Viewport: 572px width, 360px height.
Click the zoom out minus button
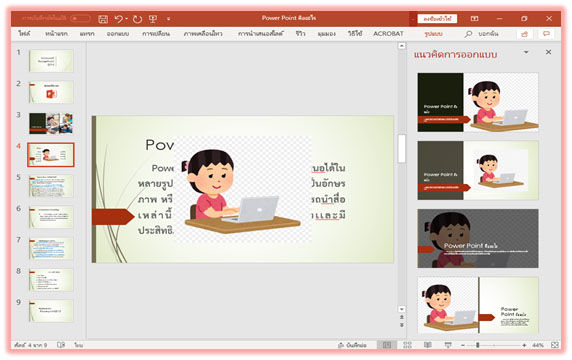point(463,345)
